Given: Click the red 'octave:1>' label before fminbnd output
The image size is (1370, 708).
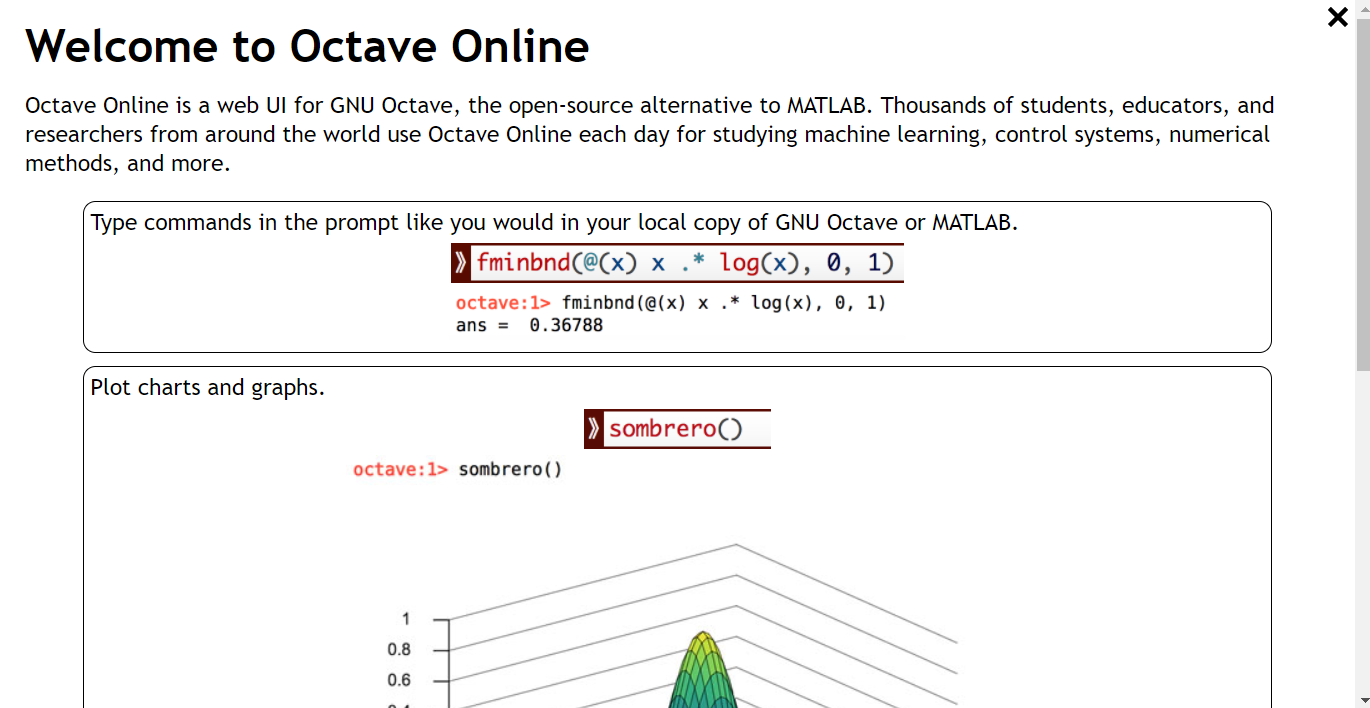Looking at the screenshot, I should (x=503, y=302).
